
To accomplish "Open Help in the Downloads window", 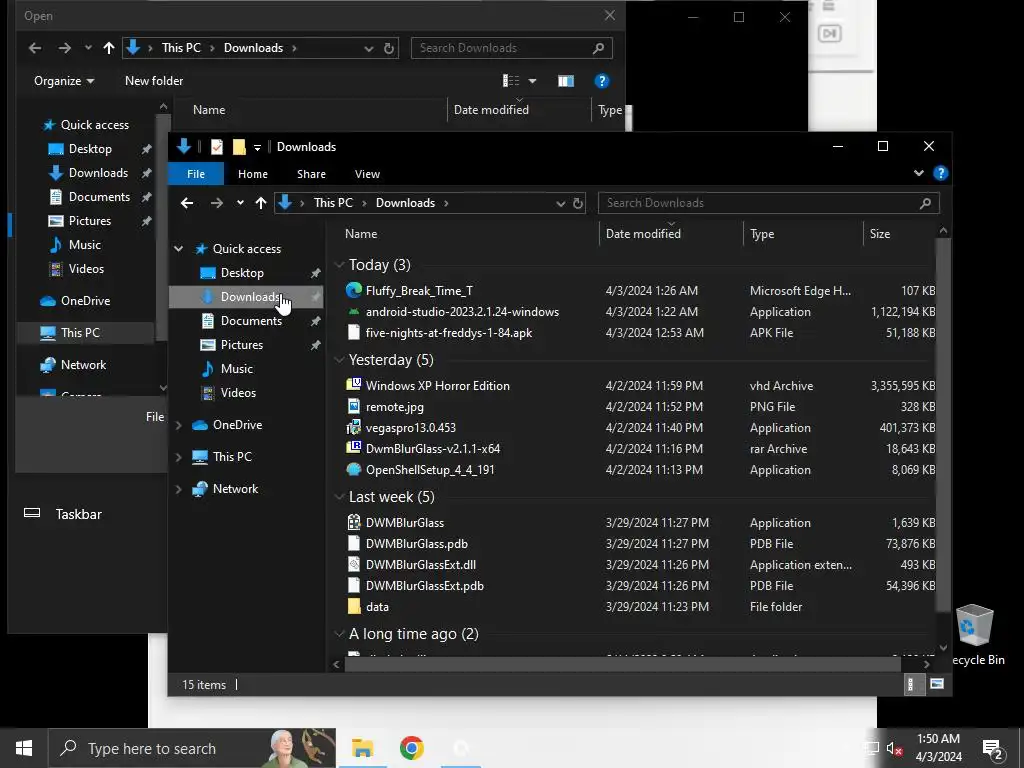I will 940,173.
